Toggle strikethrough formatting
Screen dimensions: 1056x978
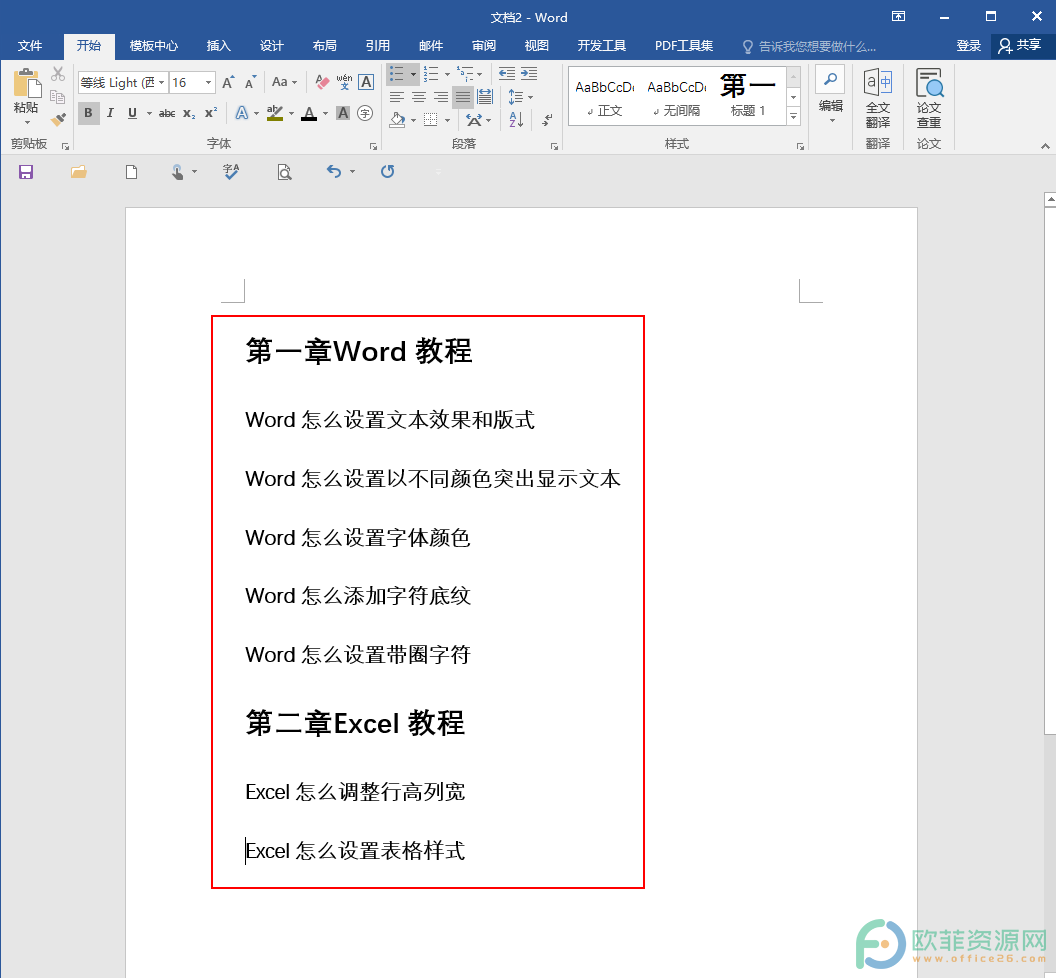click(x=167, y=113)
